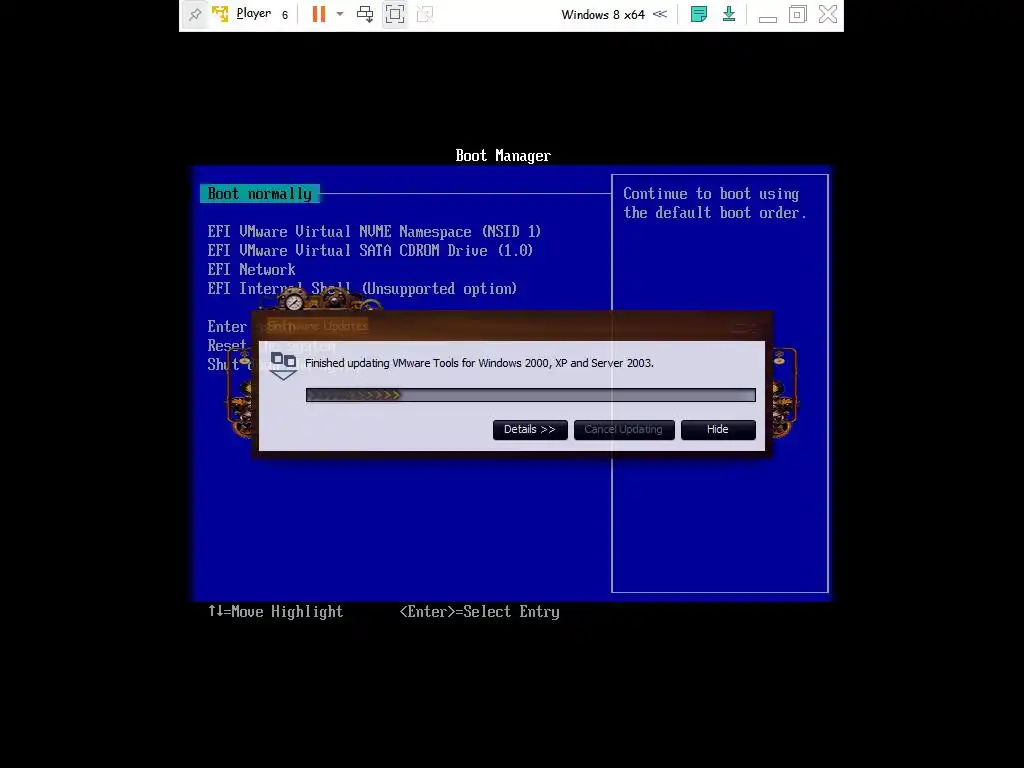Screen dimensions: 1024x768
Task: Click the Software Updates dialog title
Action: [317, 326]
